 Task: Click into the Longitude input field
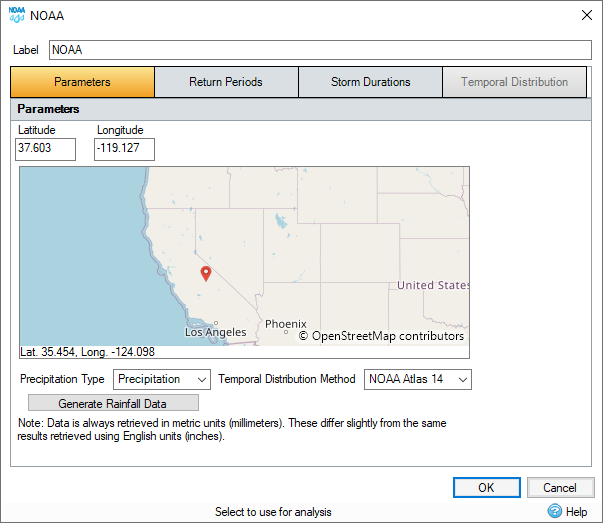125,149
